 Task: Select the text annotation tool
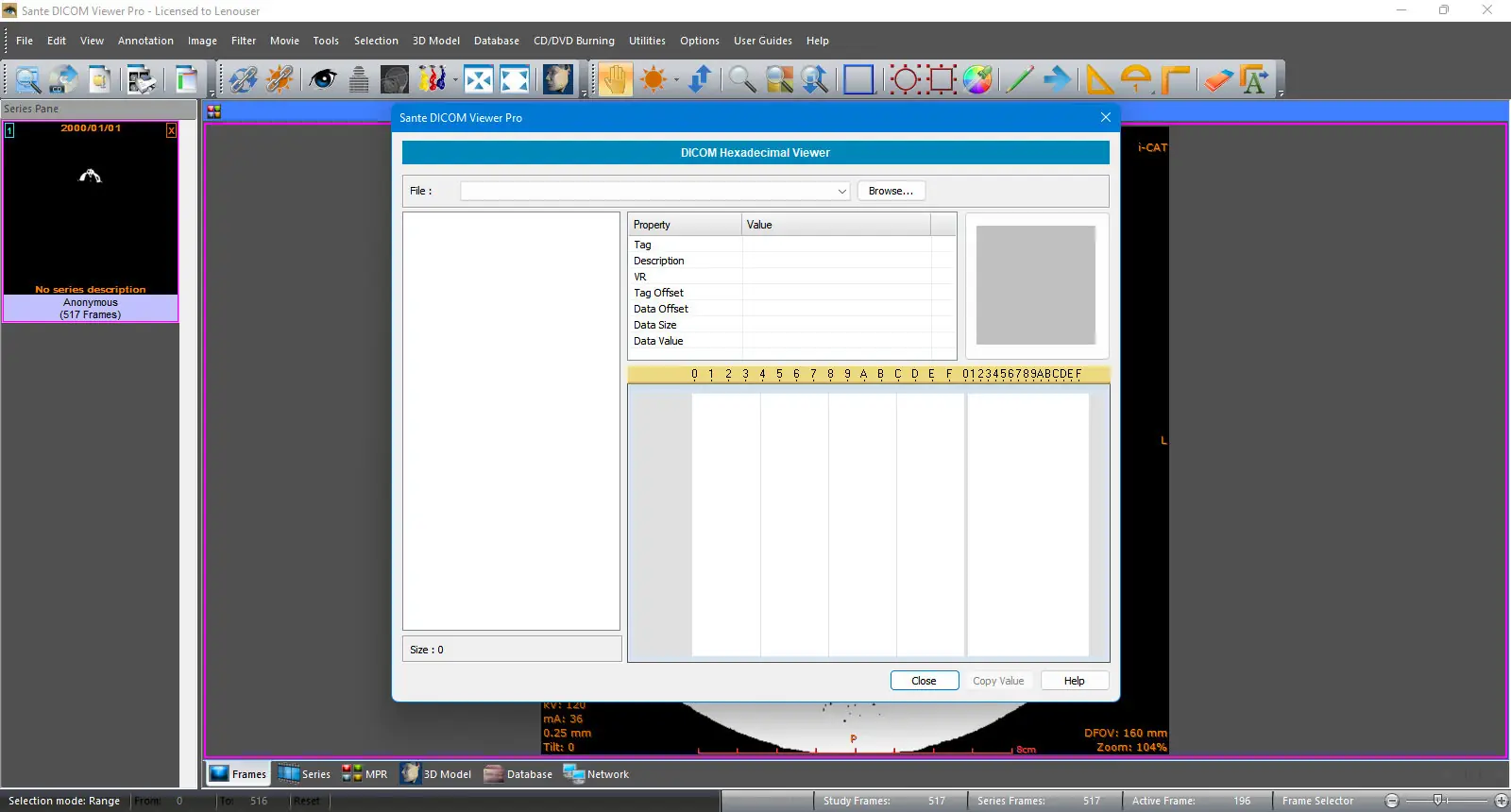coord(1255,79)
